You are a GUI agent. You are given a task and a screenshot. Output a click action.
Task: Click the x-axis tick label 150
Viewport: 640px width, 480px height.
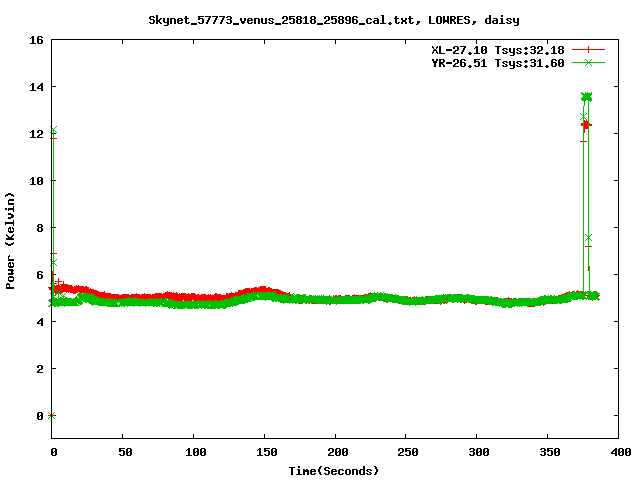(x=267, y=452)
